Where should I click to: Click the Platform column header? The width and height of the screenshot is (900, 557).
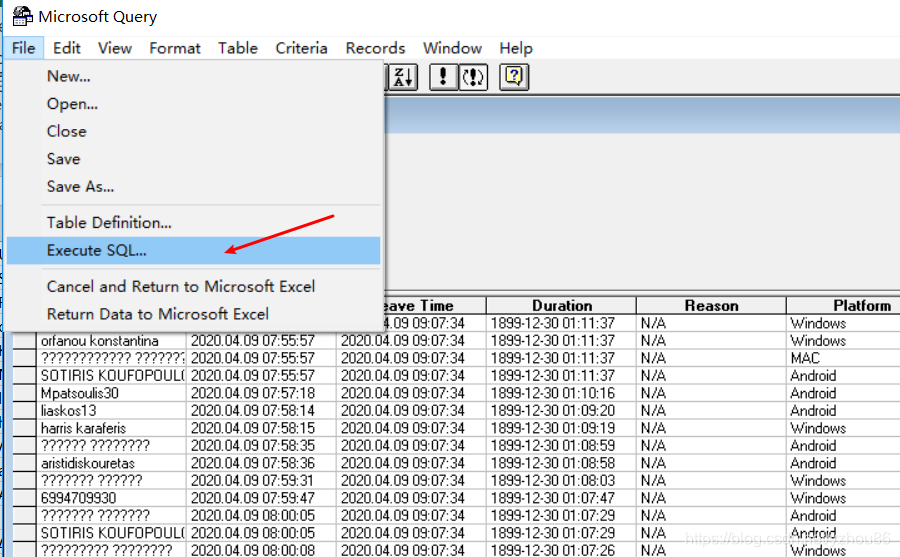pyautogui.click(x=844, y=305)
